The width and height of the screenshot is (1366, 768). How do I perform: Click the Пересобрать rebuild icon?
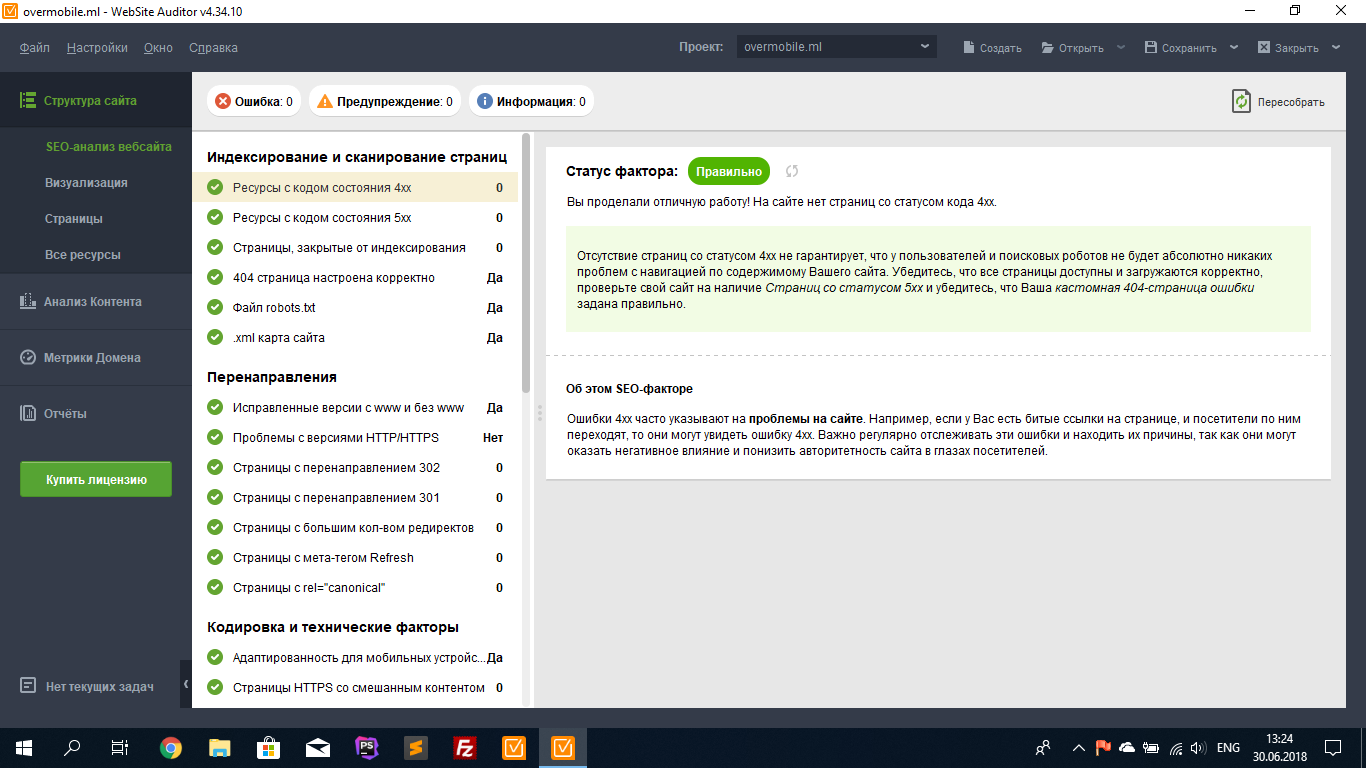click(1241, 101)
